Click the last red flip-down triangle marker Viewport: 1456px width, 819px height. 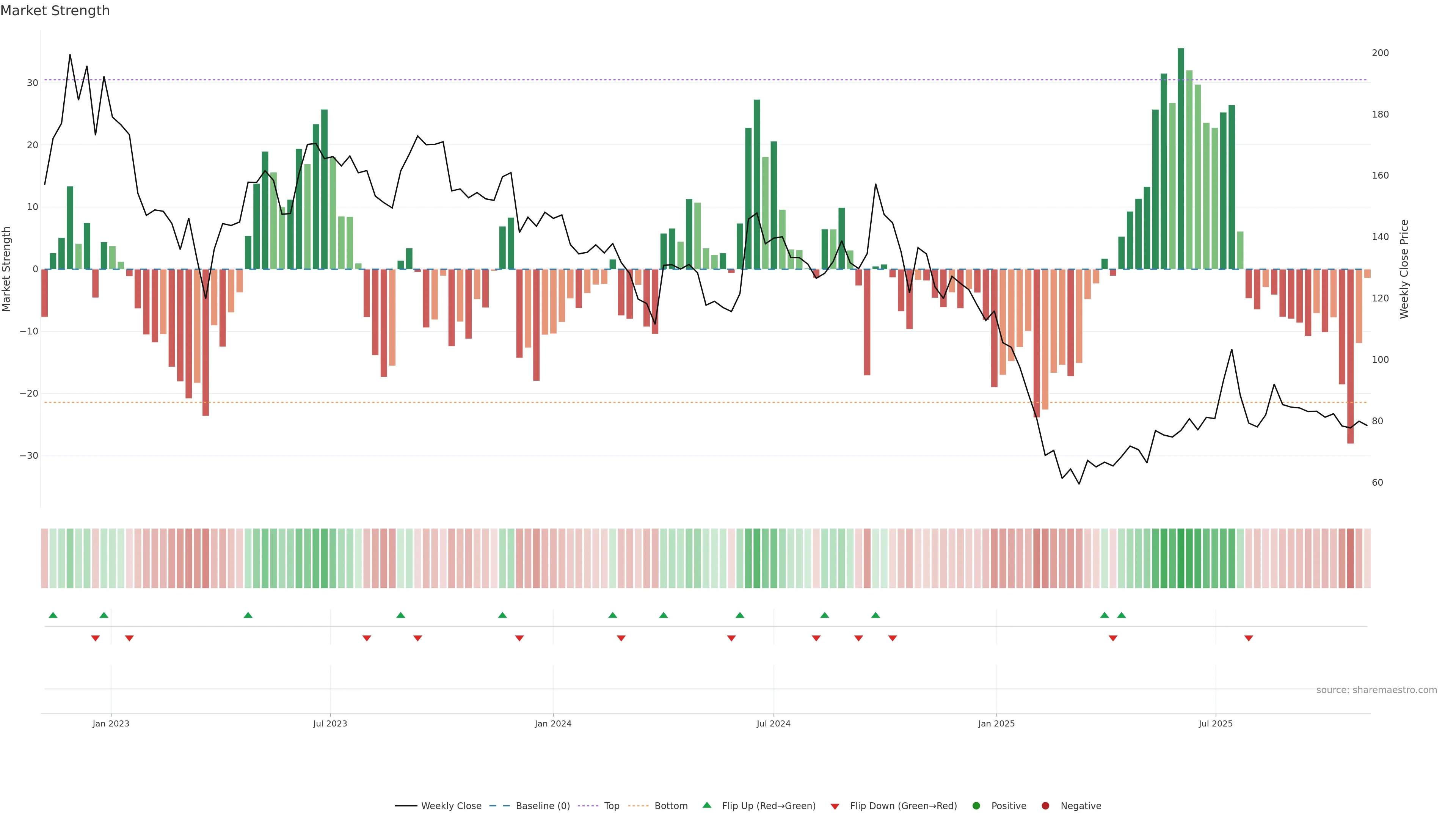(1249, 638)
